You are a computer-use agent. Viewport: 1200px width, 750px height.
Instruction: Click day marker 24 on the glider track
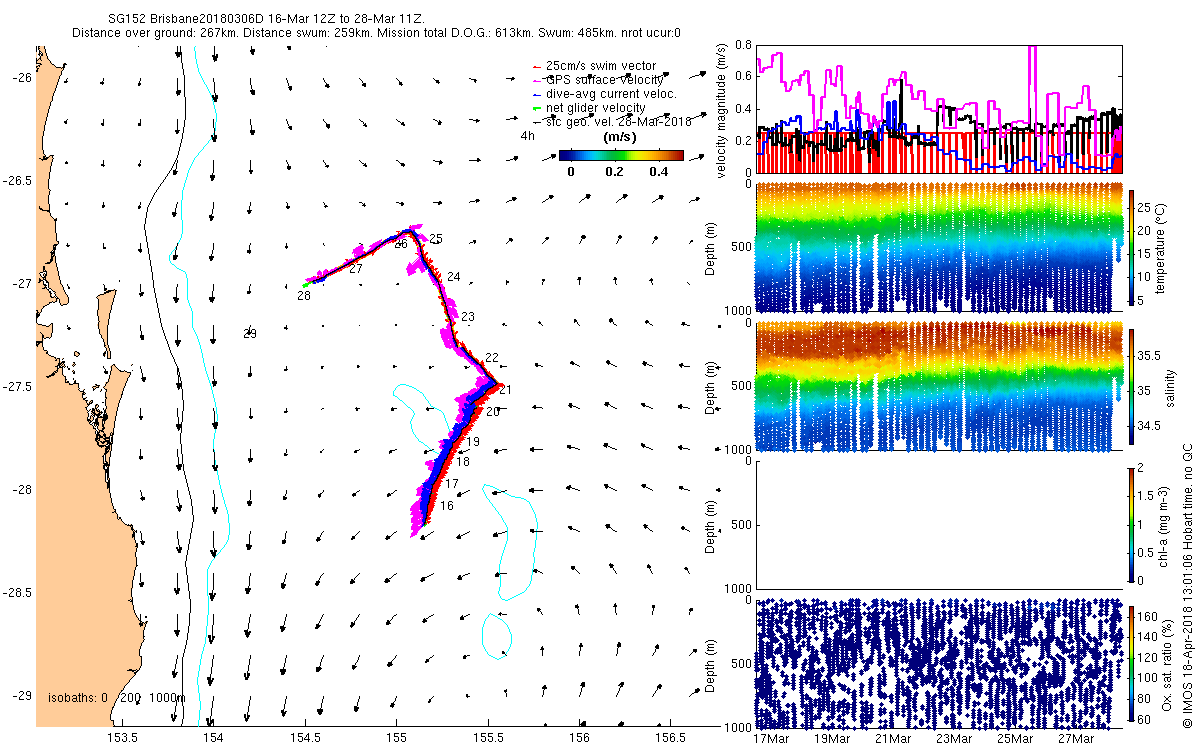[x=454, y=277]
